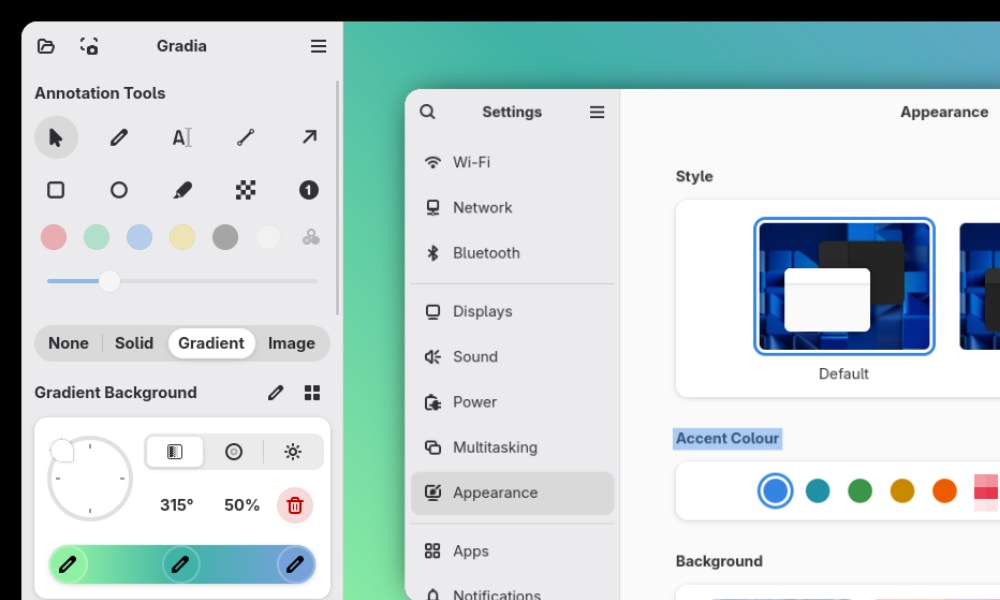1000x600 pixels.
Task: Switch background mode to Solid
Action: [134, 343]
